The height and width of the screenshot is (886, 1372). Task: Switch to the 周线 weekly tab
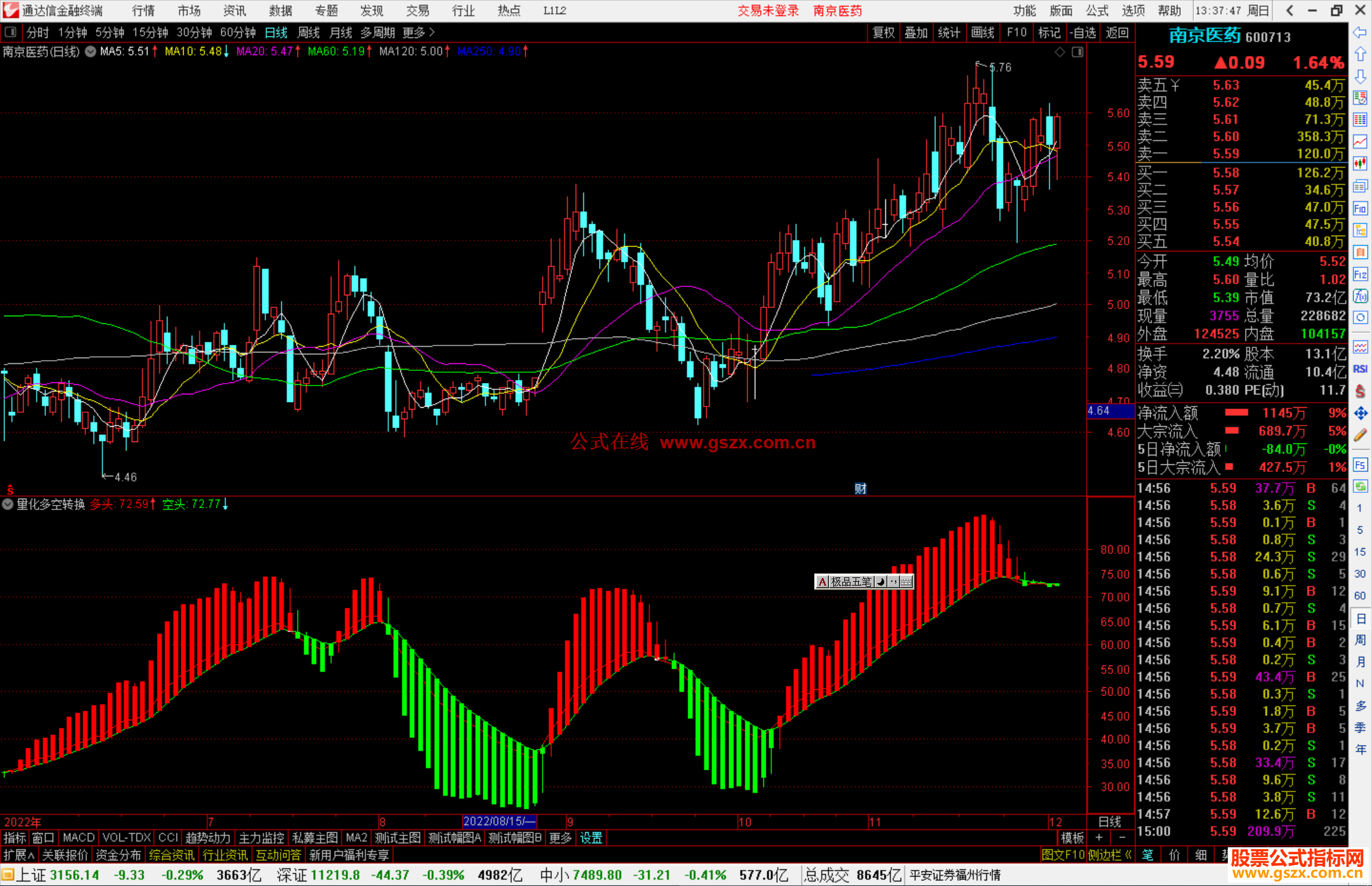pos(309,32)
